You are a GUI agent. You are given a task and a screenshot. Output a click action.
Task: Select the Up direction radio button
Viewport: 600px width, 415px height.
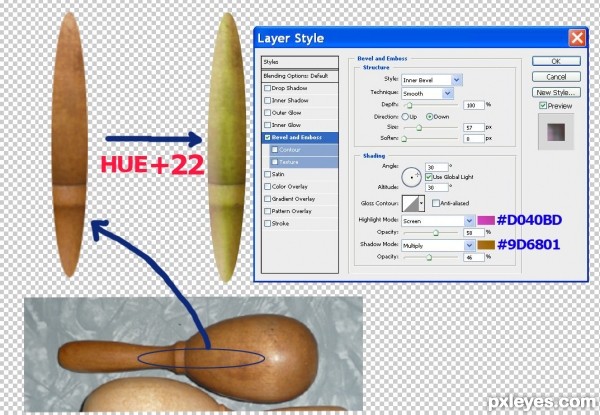point(405,117)
